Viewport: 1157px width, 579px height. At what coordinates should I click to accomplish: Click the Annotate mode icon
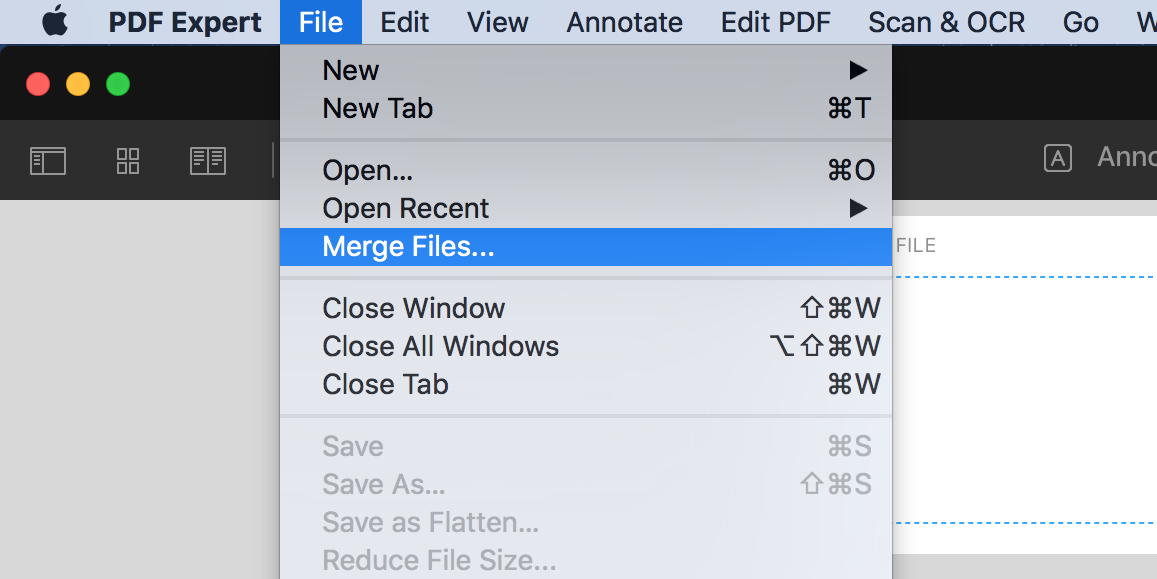pyautogui.click(x=1057, y=158)
